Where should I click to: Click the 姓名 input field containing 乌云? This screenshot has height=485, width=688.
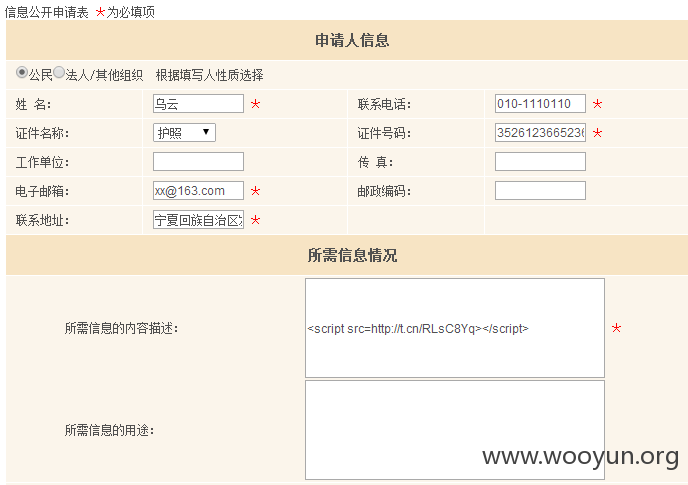pos(198,104)
